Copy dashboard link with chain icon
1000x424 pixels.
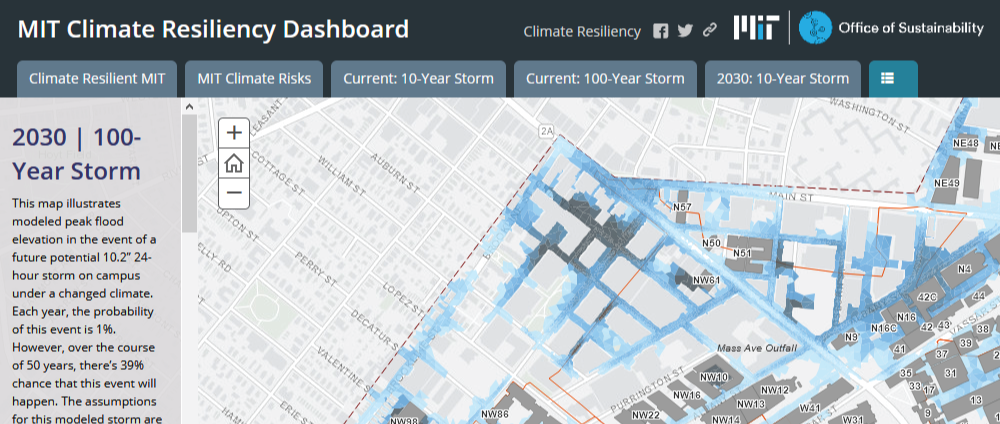(710, 31)
